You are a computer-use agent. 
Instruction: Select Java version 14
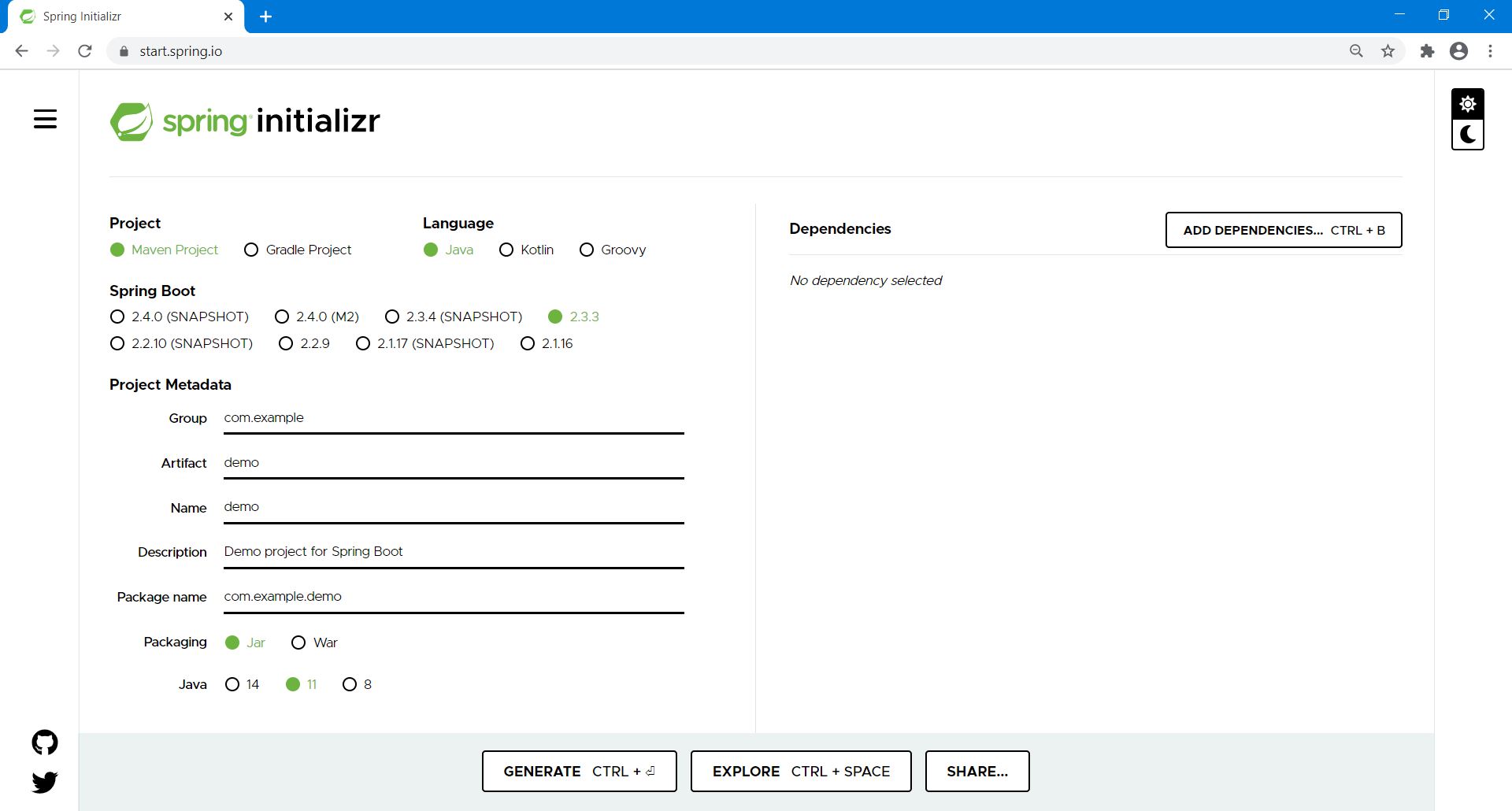tap(232, 684)
